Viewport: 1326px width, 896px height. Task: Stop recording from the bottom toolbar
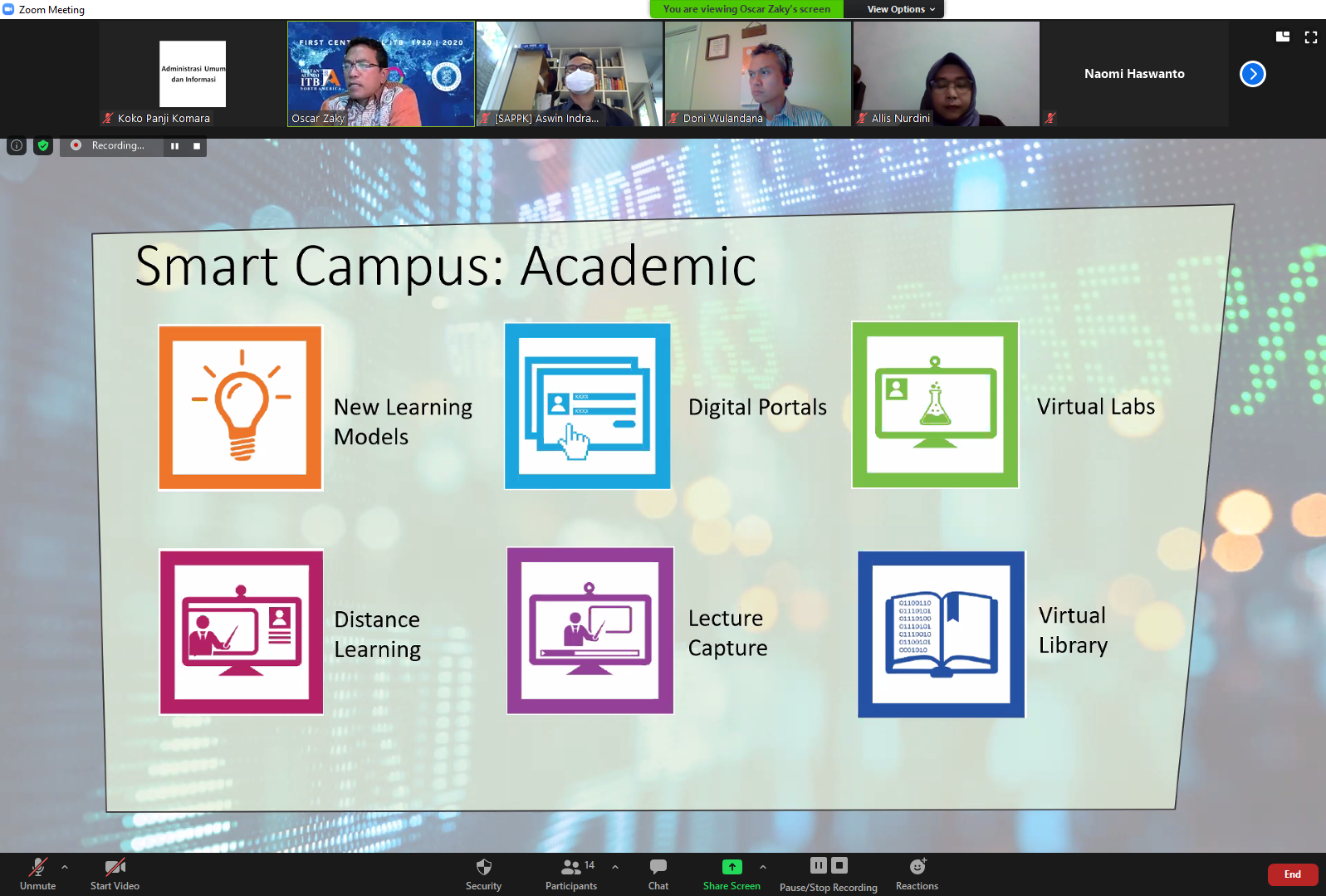839,865
